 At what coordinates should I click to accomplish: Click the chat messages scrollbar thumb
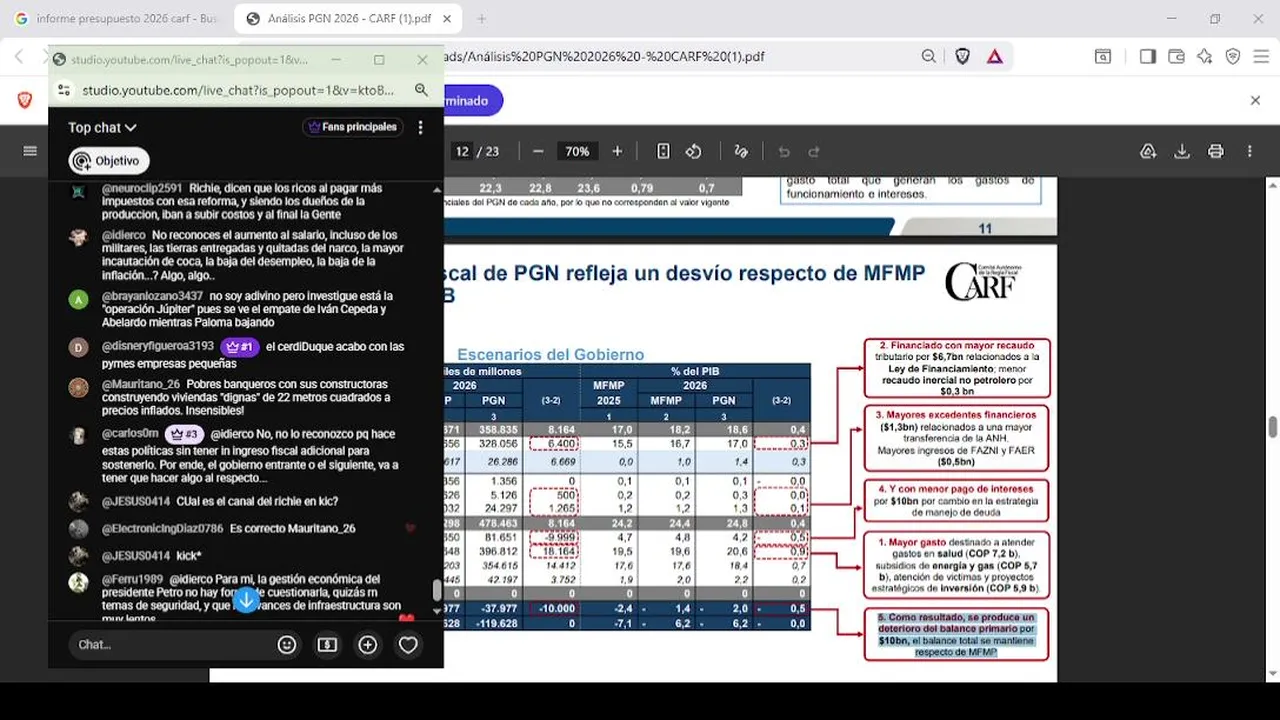coord(436,590)
